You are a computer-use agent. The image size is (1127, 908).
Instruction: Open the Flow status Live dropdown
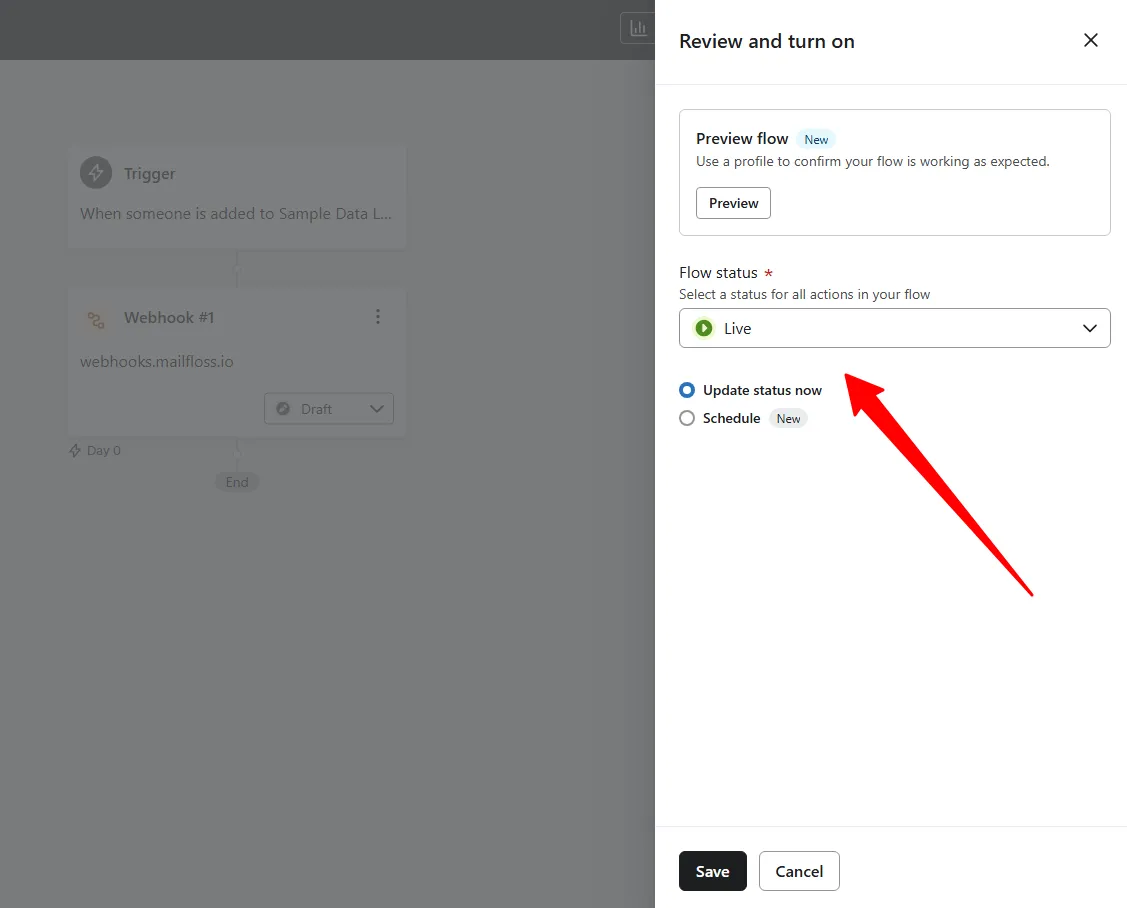click(x=894, y=328)
